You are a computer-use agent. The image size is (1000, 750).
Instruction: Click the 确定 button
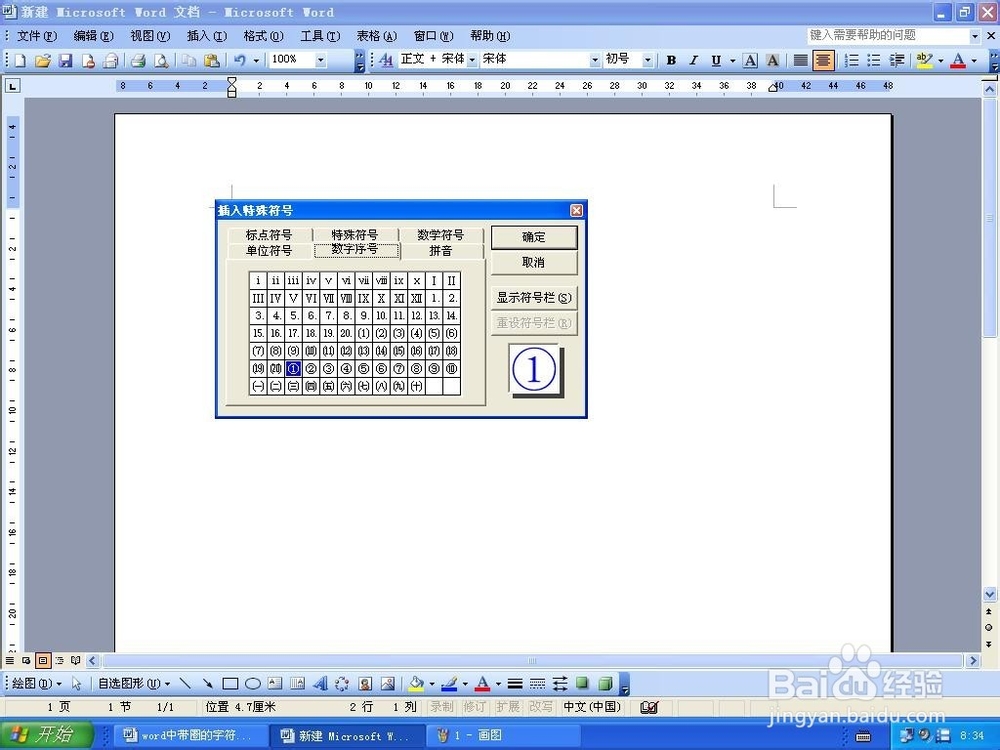tap(534, 237)
